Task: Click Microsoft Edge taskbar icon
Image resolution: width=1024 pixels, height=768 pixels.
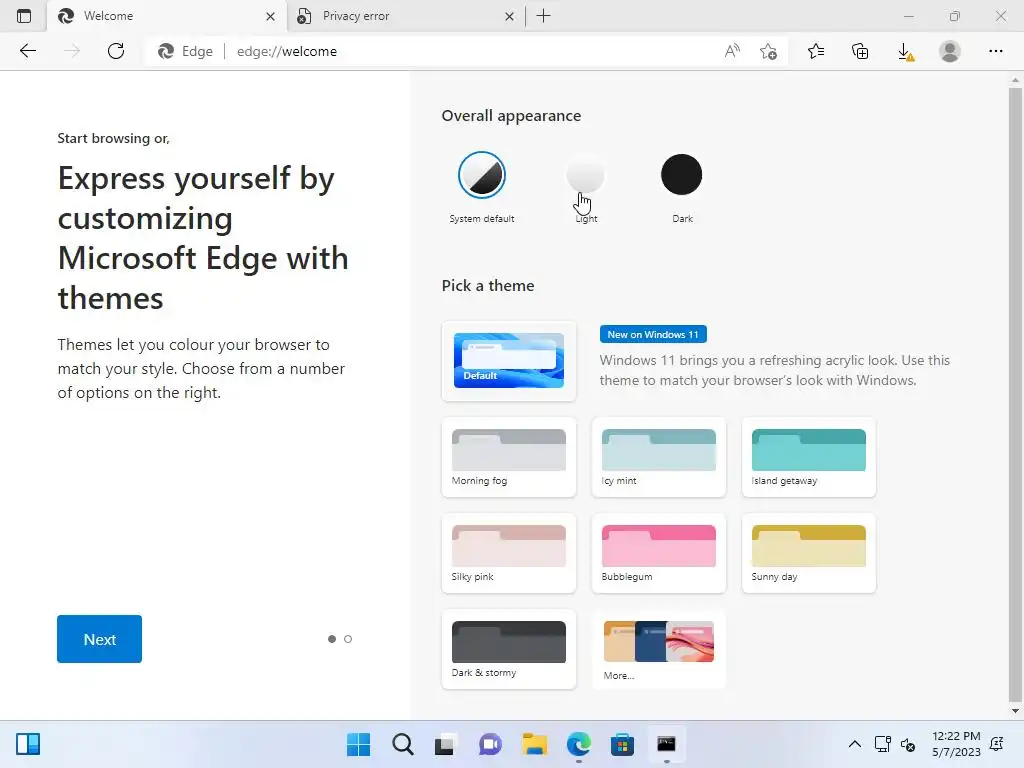Action: pyautogui.click(x=579, y=744)
